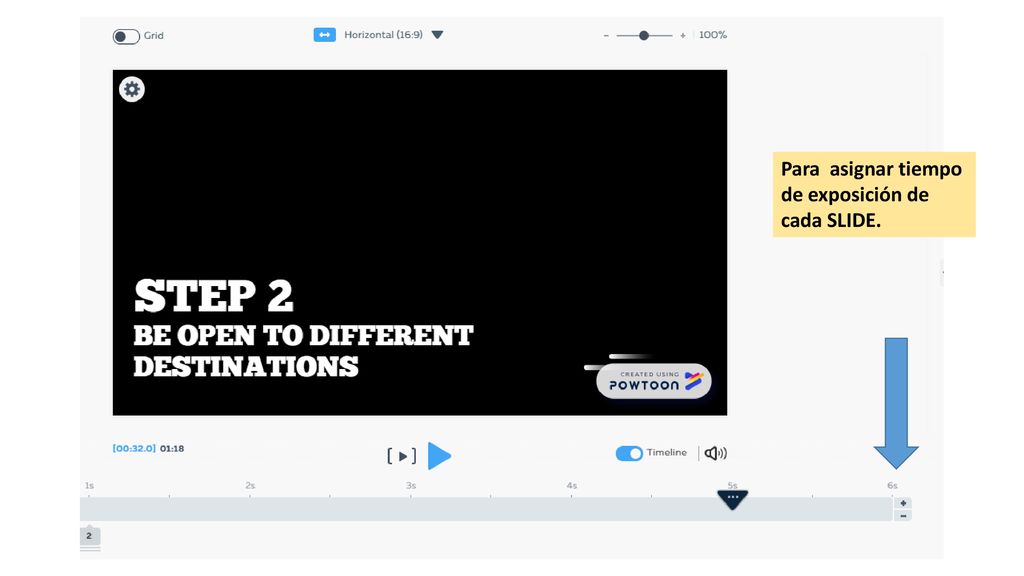Viewport: 1024px width, 576px height.
Task: Click the 3s mark on the timeline
Action: 410,485
